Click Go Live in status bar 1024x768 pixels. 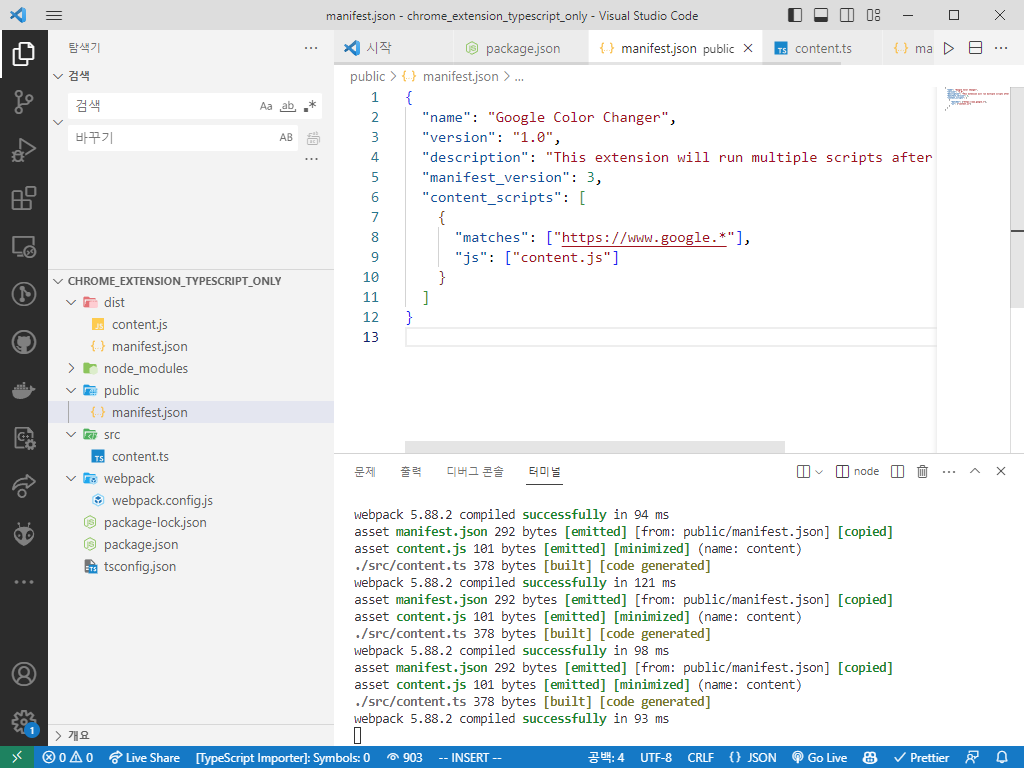click(819, 758)
